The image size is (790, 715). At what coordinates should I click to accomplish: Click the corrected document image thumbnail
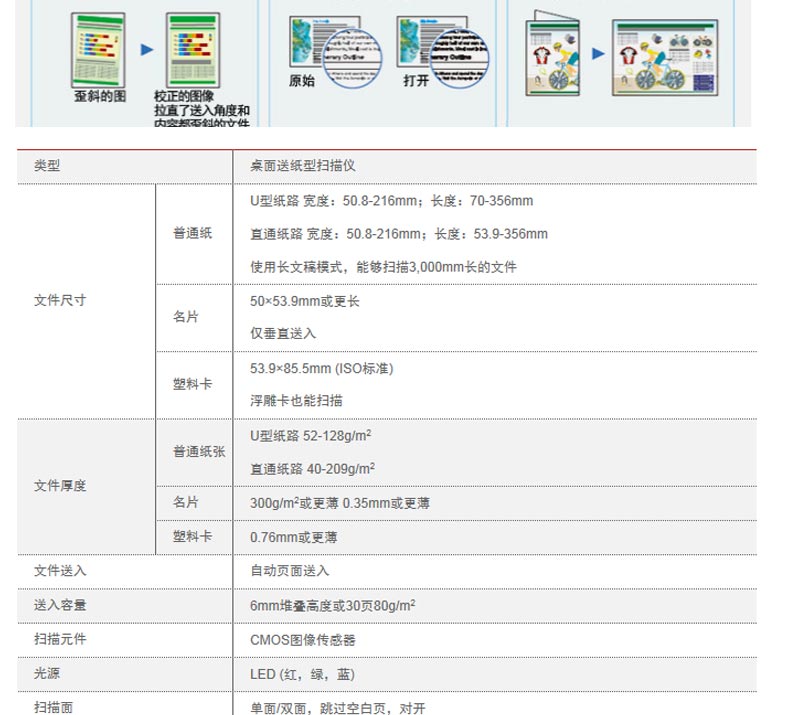194,50
